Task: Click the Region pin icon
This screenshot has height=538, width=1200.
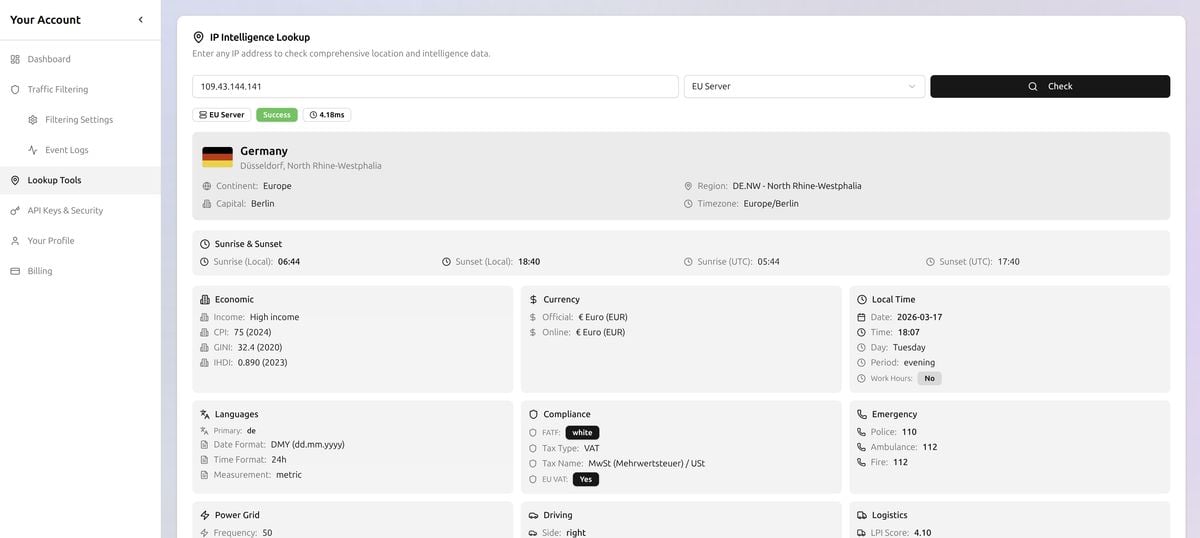Action: click(688, 186)
